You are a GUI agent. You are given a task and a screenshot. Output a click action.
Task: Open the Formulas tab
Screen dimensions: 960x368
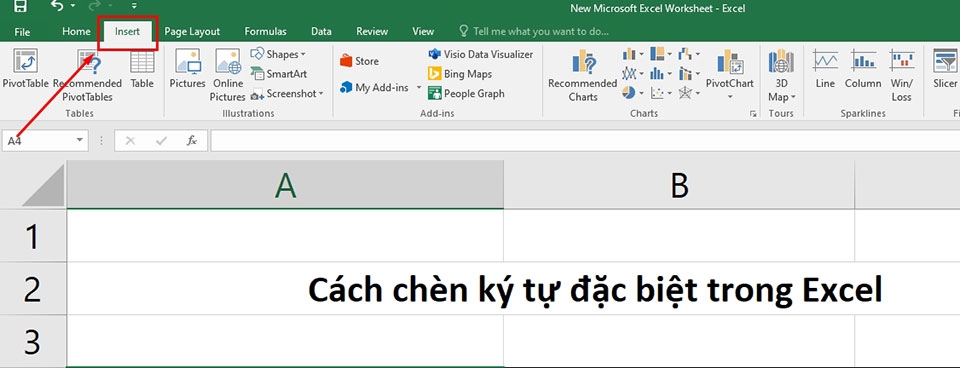(265, 31)
